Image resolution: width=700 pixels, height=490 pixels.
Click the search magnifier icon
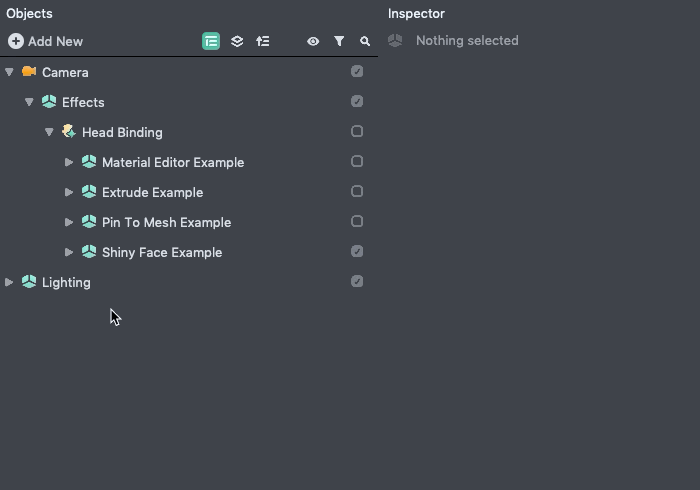[365, 41]
